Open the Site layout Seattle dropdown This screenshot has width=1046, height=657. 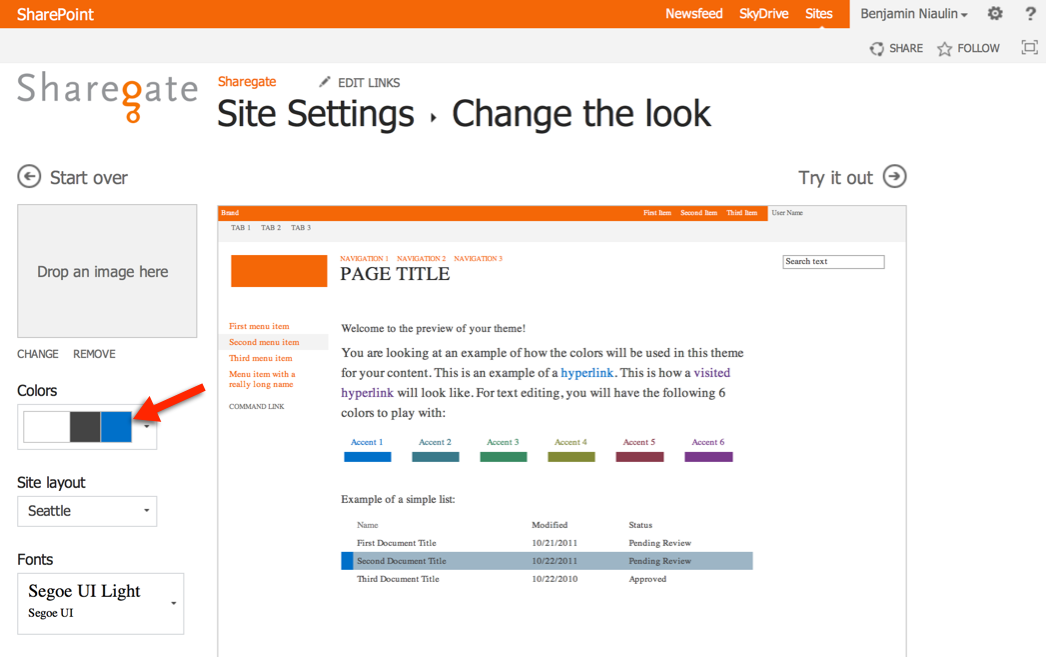[x=87, y=511]
